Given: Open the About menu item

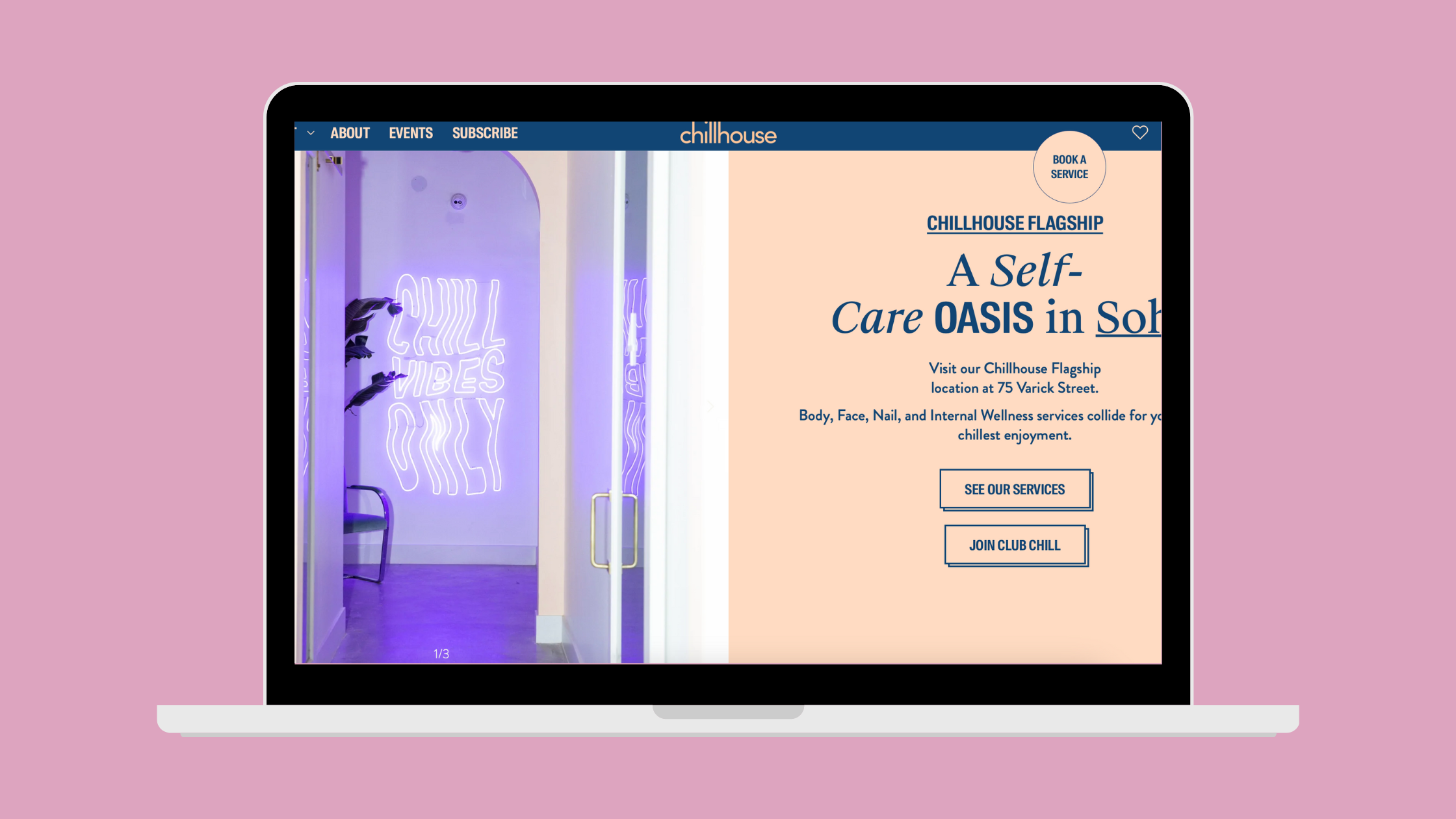Looking at the screenshot, I should (350, 133).
